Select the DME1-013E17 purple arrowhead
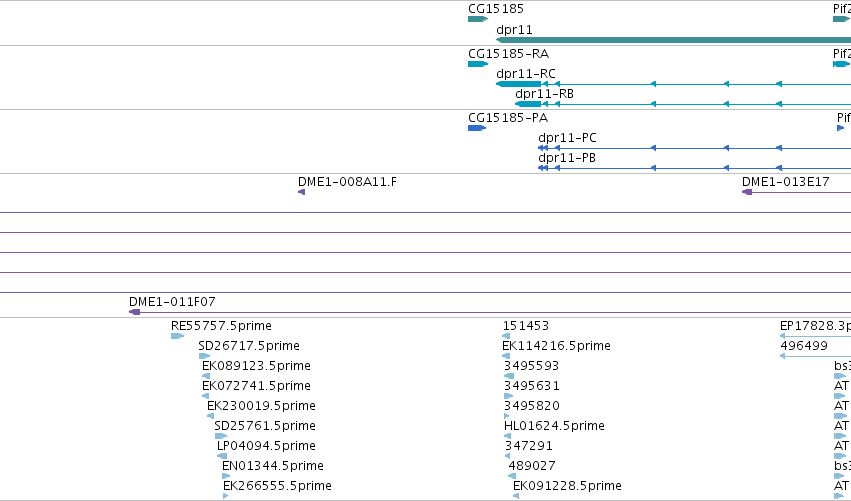This screenshot has width=851, height=501. tap(747, 192)
